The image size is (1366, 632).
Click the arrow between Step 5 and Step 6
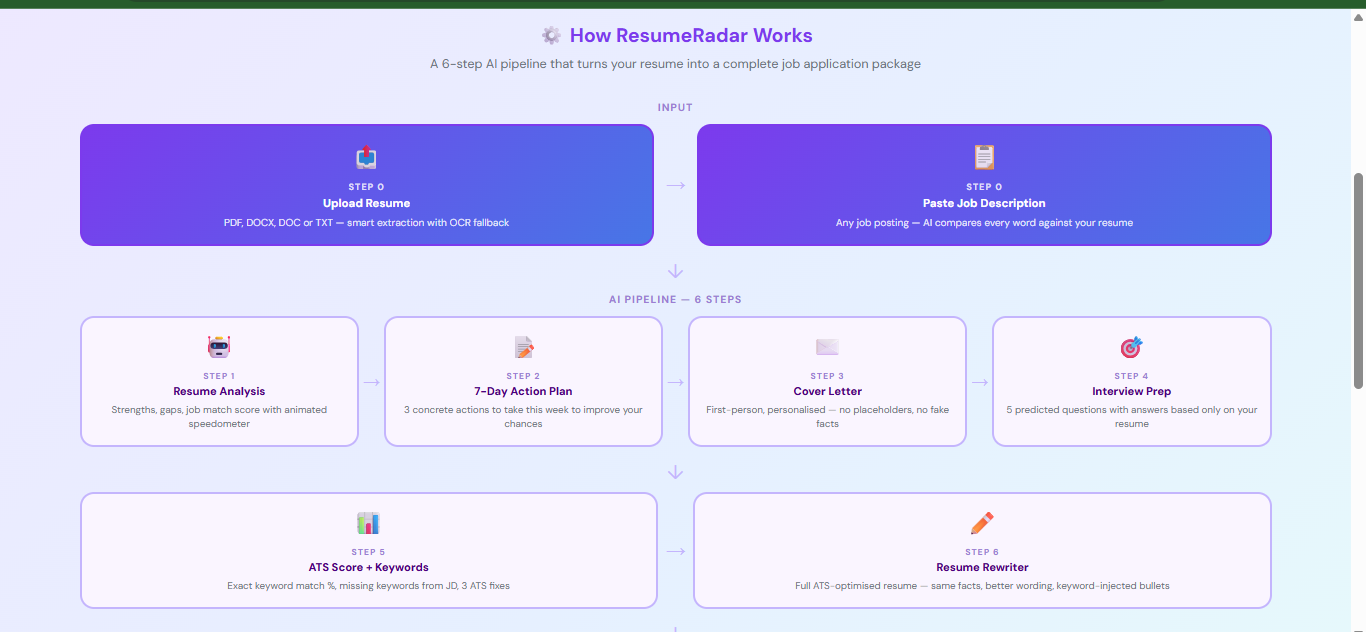676,550
